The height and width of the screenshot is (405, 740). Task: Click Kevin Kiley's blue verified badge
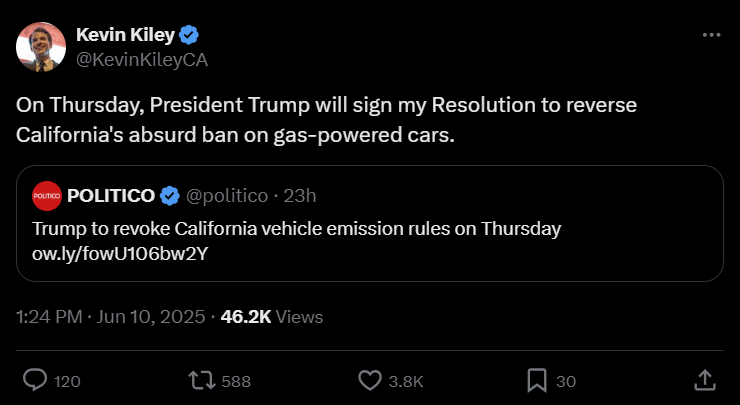click(x=190, y=36)
